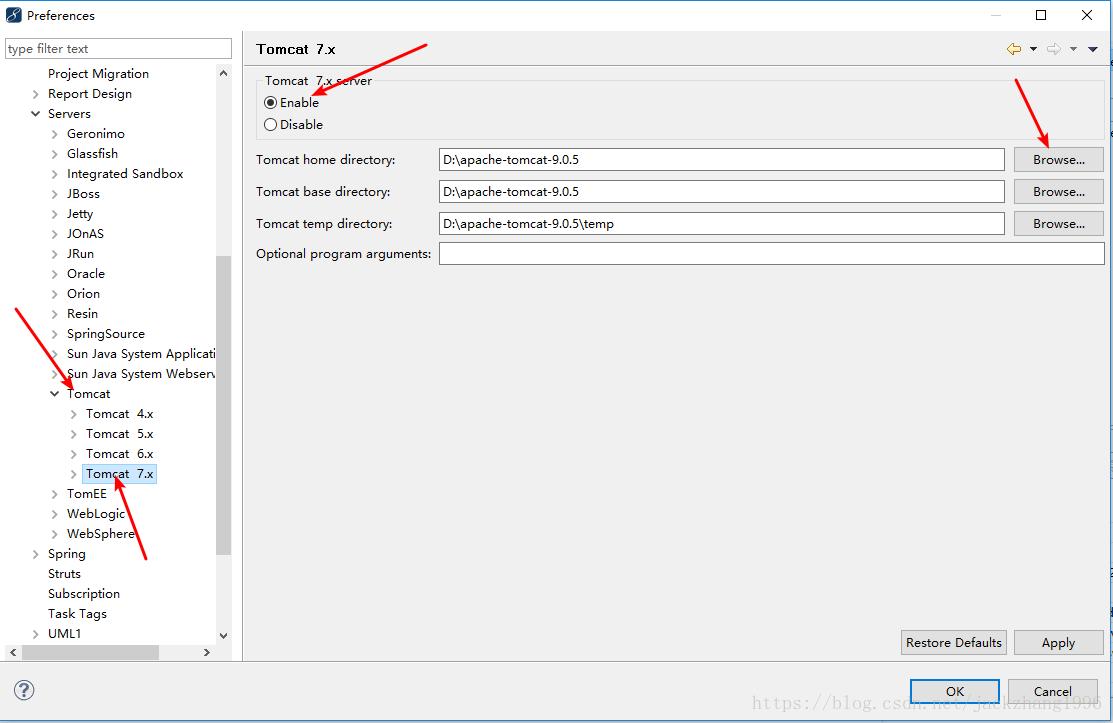This screenshot has width=1113, height=723.
Task: Maximize the Preferences window
Action: click(1041, 15)
